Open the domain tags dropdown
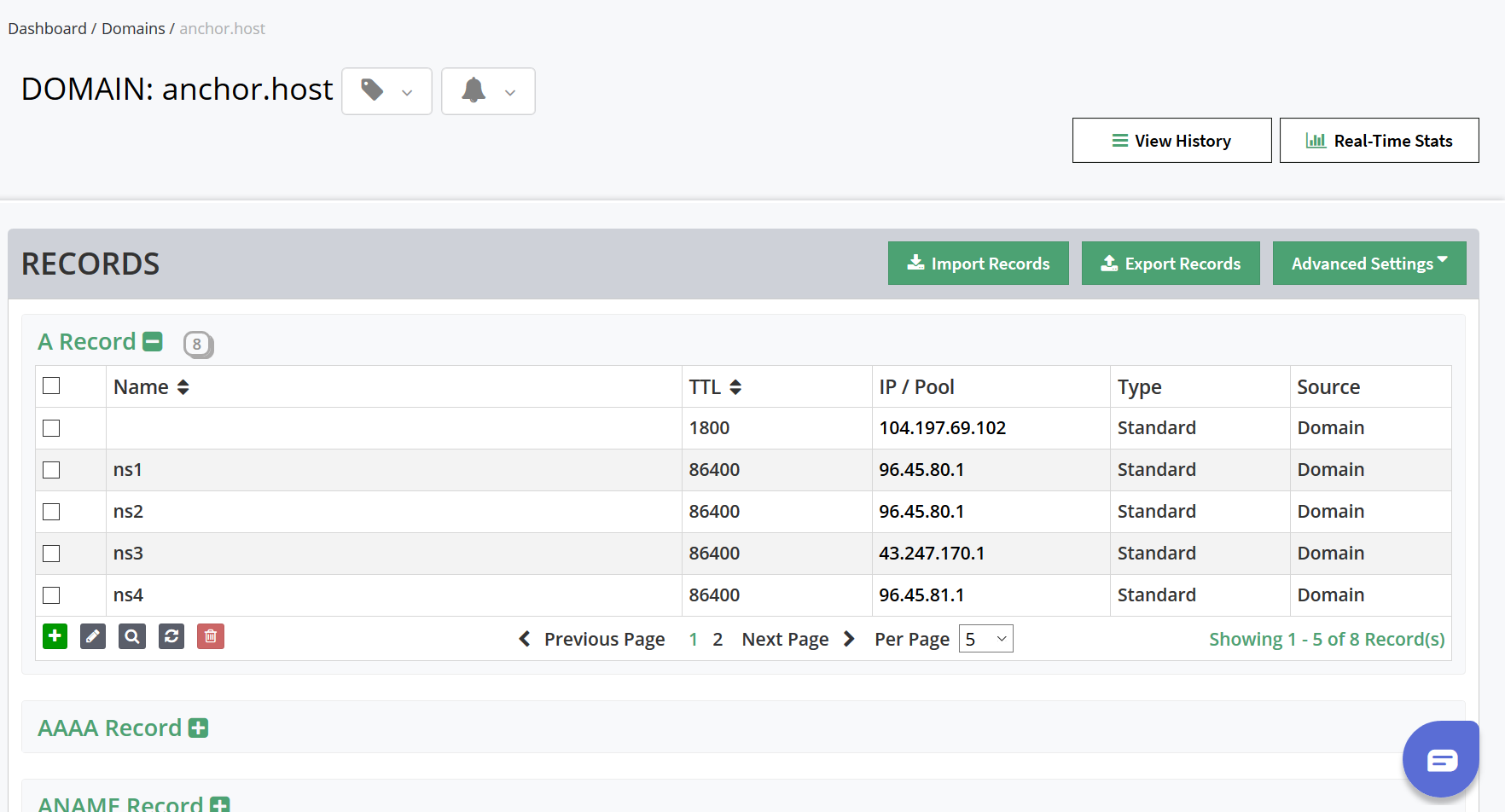 [386, 91]
